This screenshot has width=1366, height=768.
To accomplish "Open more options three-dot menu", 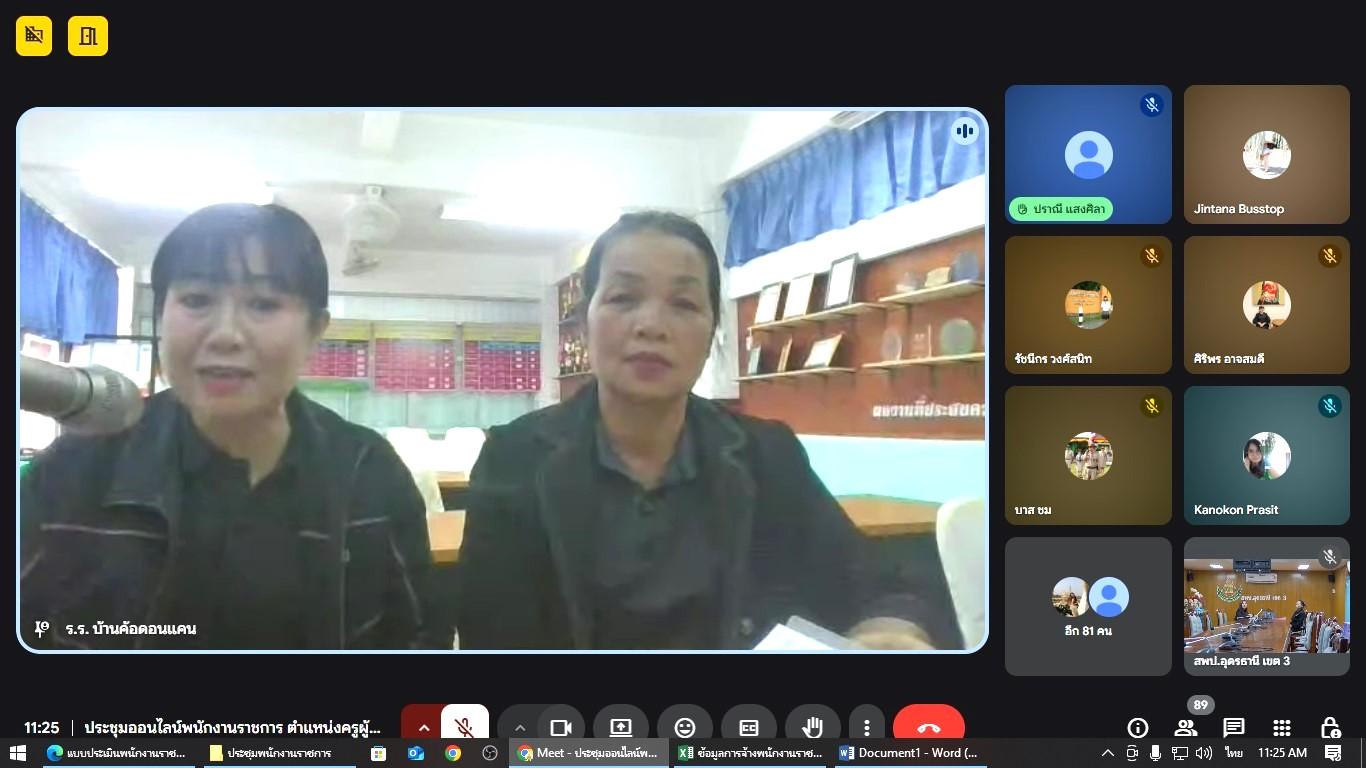I will click(x=867, y=727).
